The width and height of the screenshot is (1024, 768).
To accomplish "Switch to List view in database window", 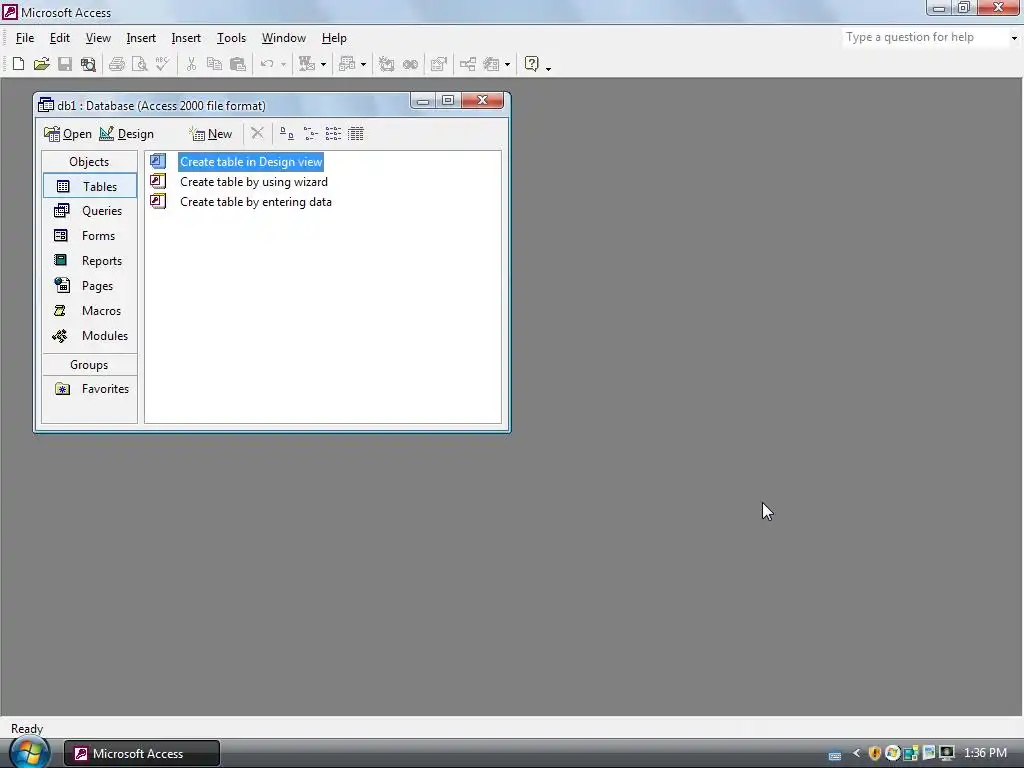I will (333, 134).
